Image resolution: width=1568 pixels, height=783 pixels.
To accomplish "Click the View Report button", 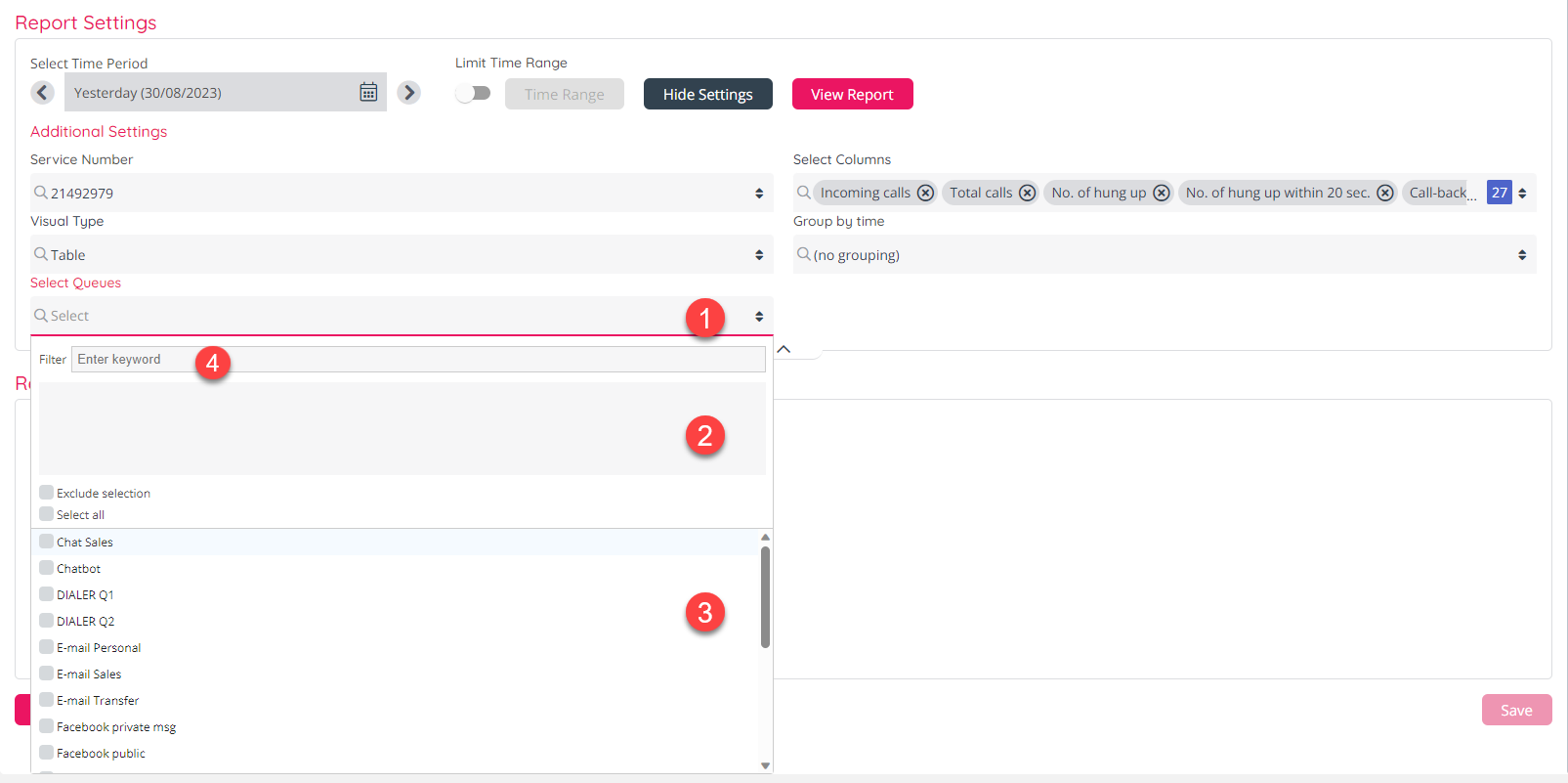I will [x=852, y=94].
